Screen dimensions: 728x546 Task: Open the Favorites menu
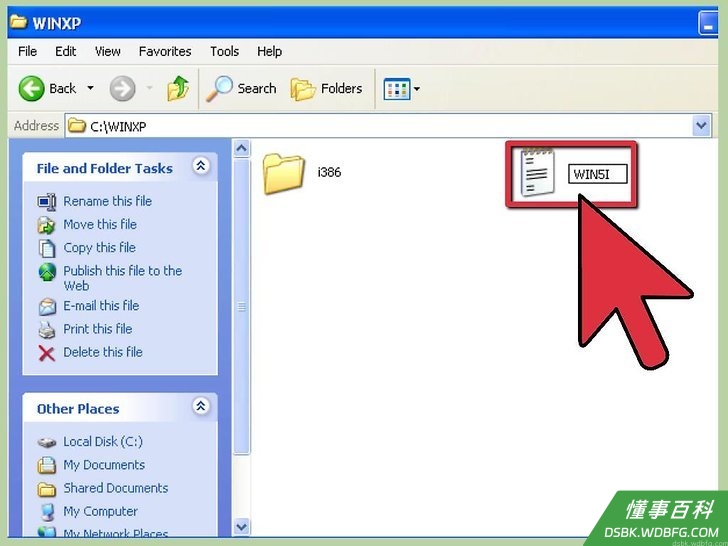pos(165,51)
